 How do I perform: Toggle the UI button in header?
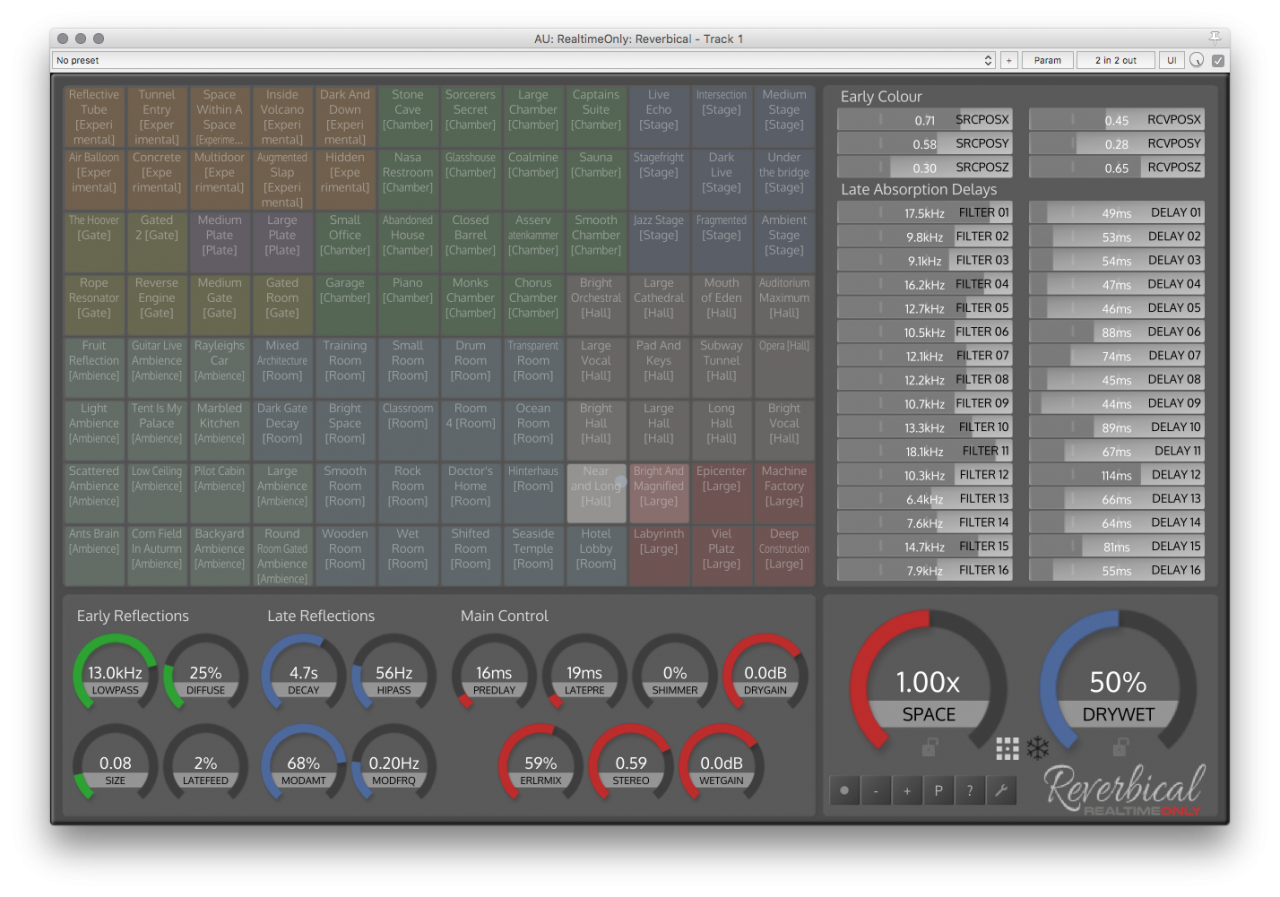coord(1172,61)
